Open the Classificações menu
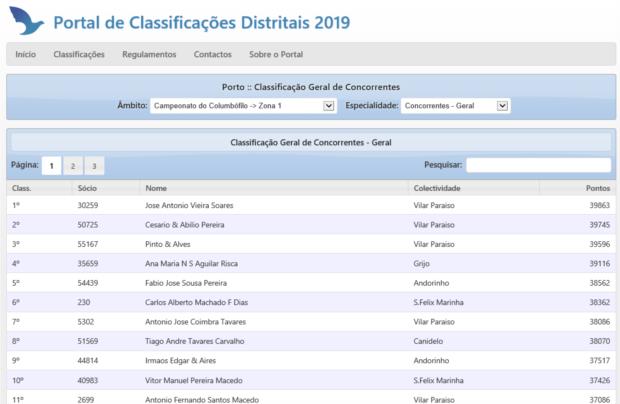 click(79, 54)
